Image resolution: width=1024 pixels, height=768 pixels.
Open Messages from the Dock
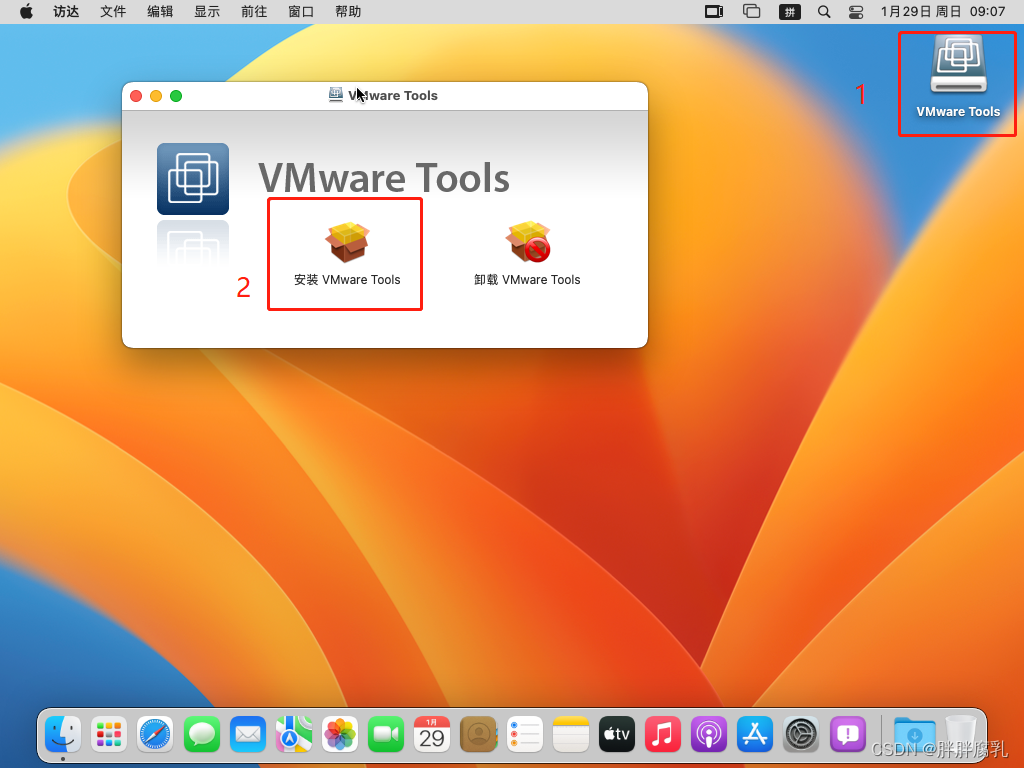(x=202, y=735)
